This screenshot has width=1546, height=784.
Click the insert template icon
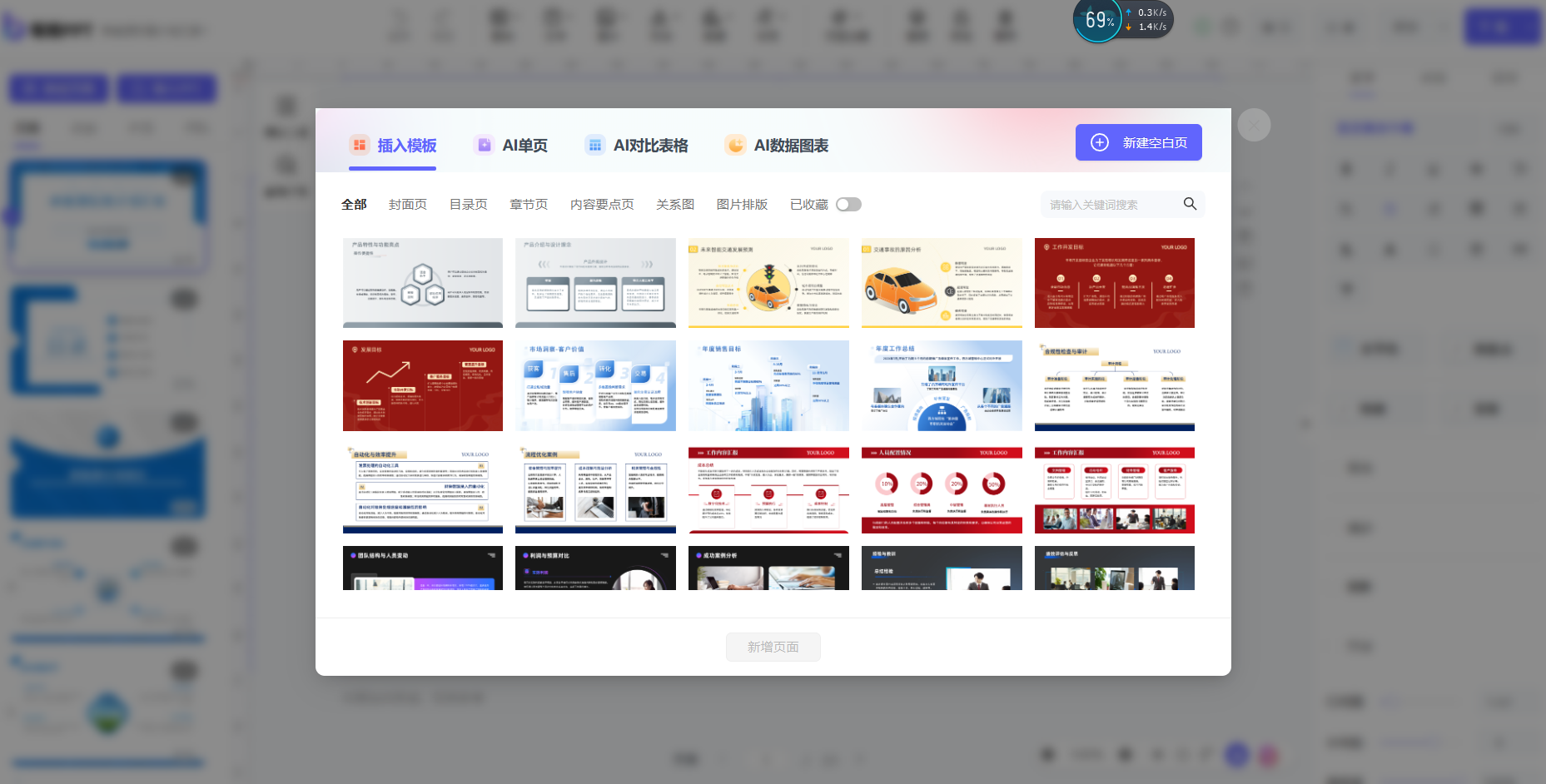pos(359,145)
